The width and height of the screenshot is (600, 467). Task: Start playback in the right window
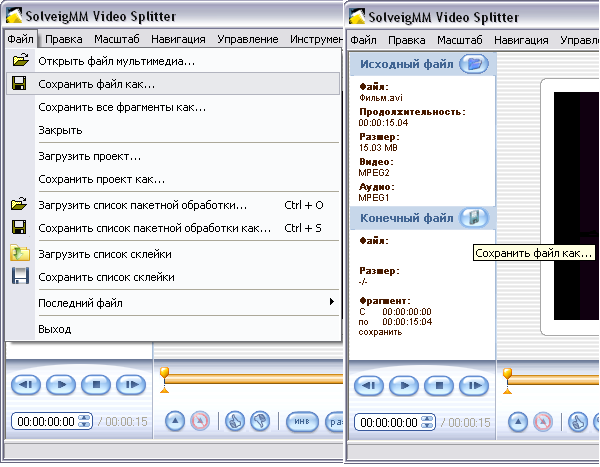(x=404, y=385)
